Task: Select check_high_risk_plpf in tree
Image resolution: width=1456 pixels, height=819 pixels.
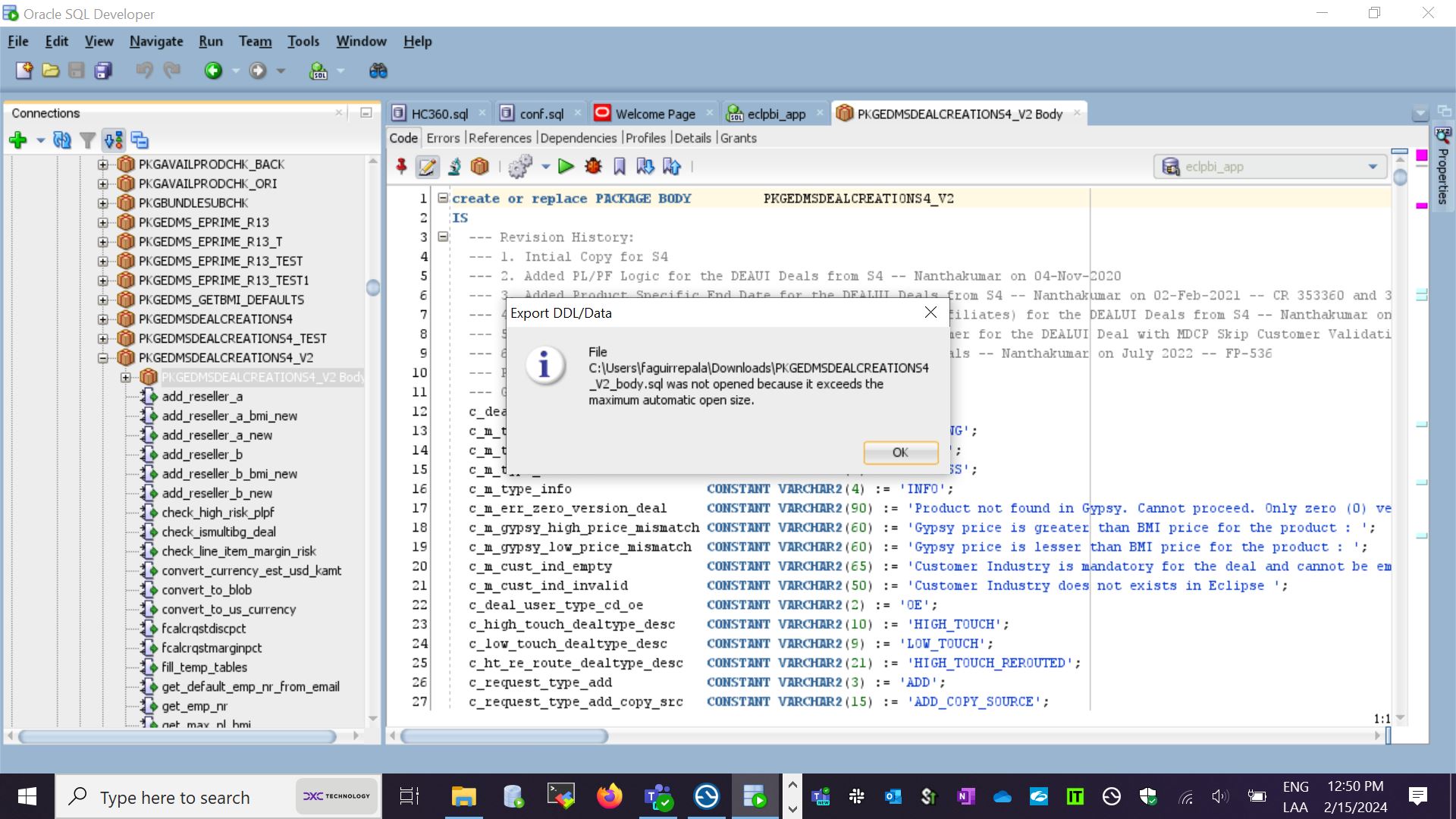Action: [x=218, y=513]
